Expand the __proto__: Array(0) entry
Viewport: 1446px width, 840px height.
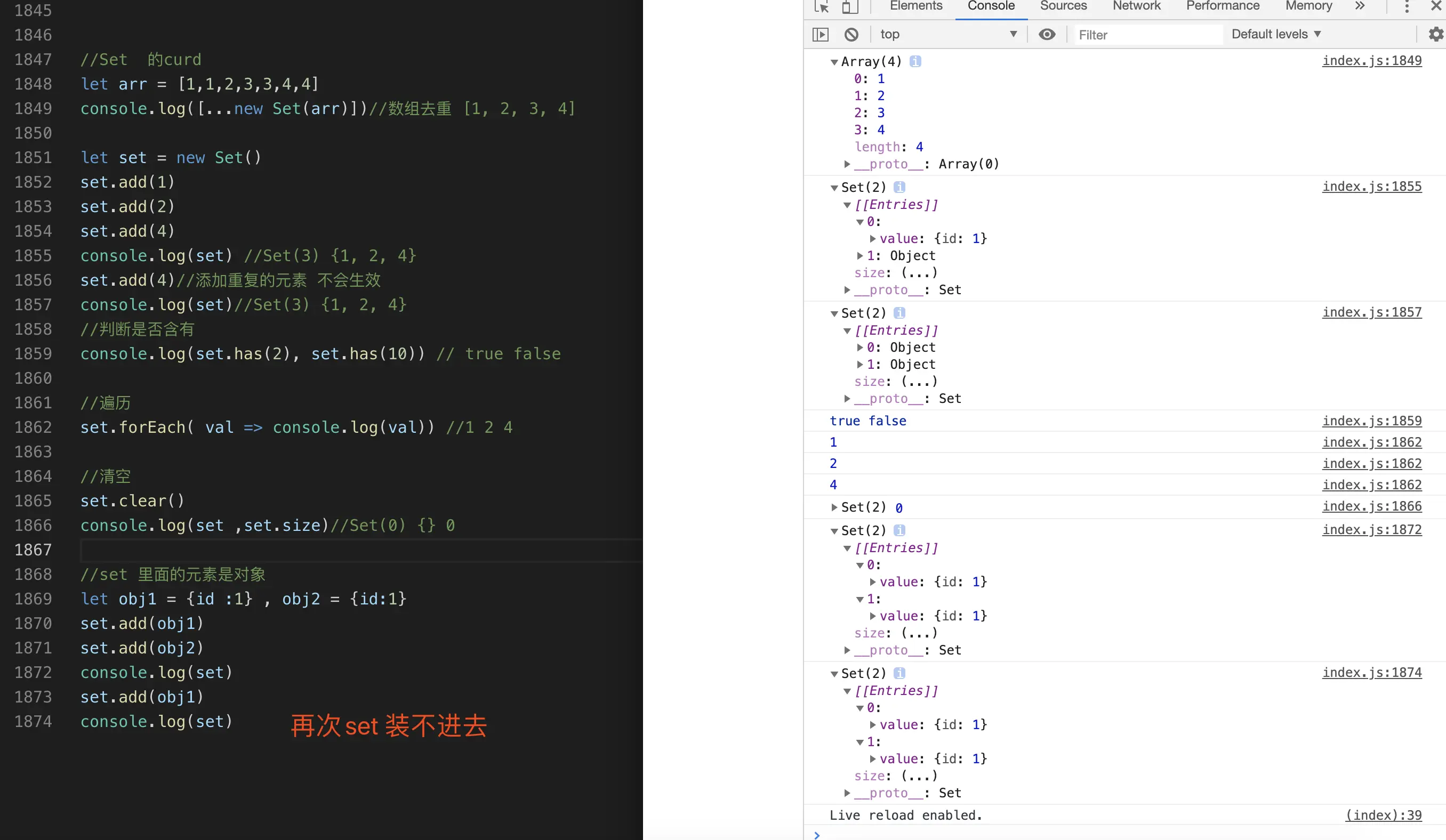pos(847,164)
